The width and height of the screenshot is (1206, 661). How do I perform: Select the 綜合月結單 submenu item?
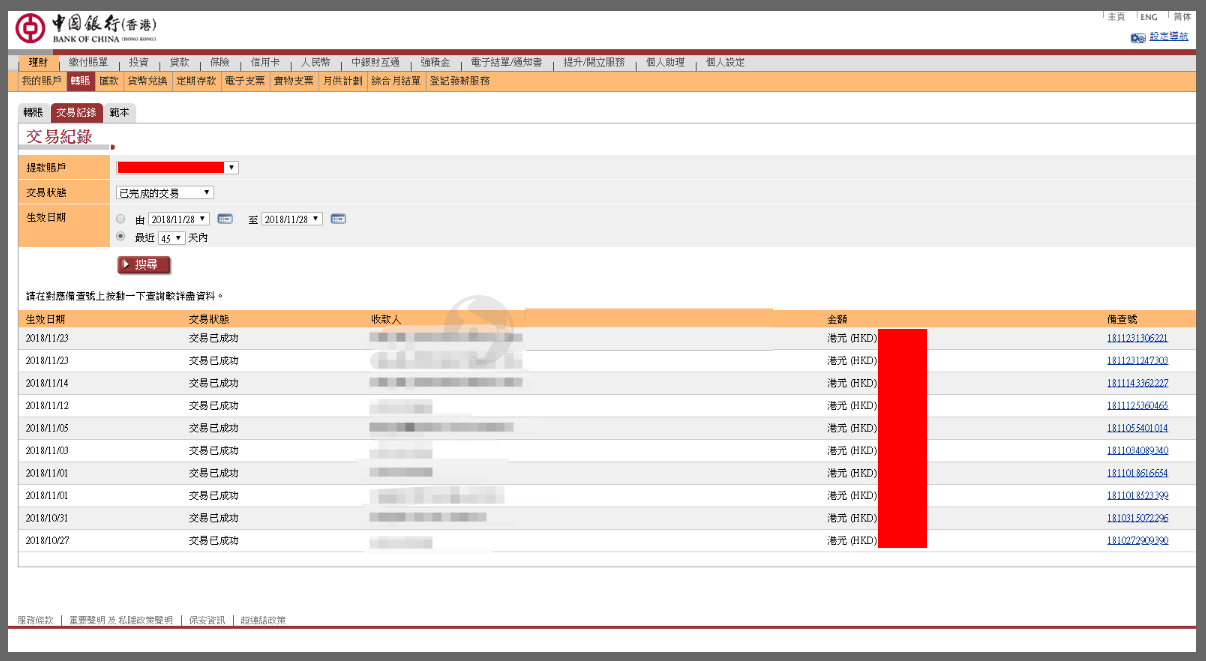click(x=396, y=81)
